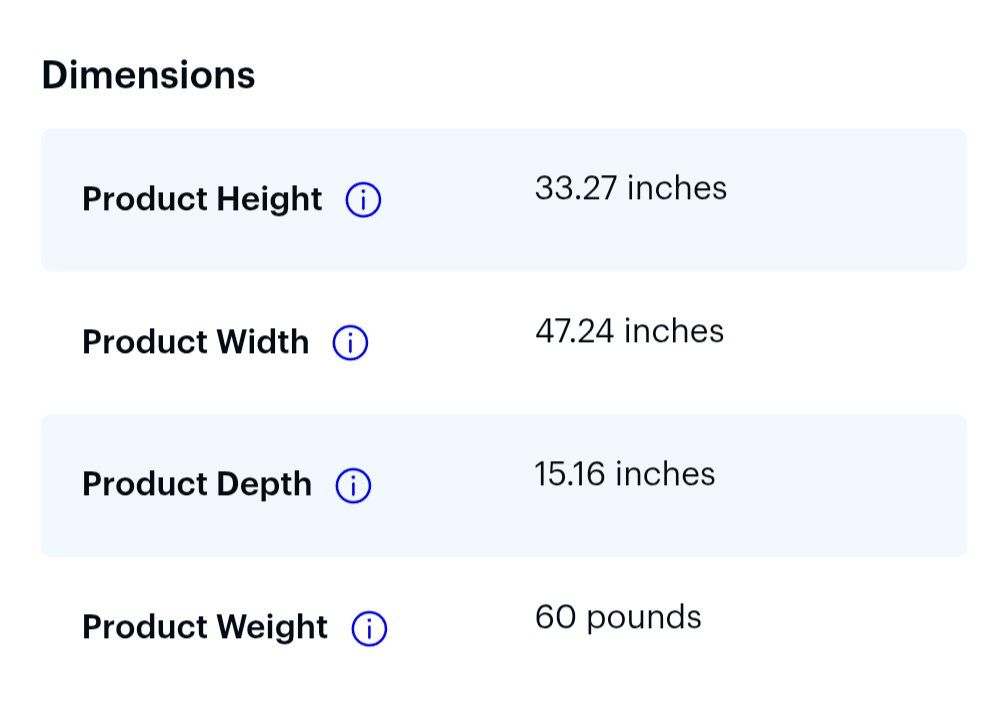Select the Product Height label

pyautogui.click(x=202, y=199)
